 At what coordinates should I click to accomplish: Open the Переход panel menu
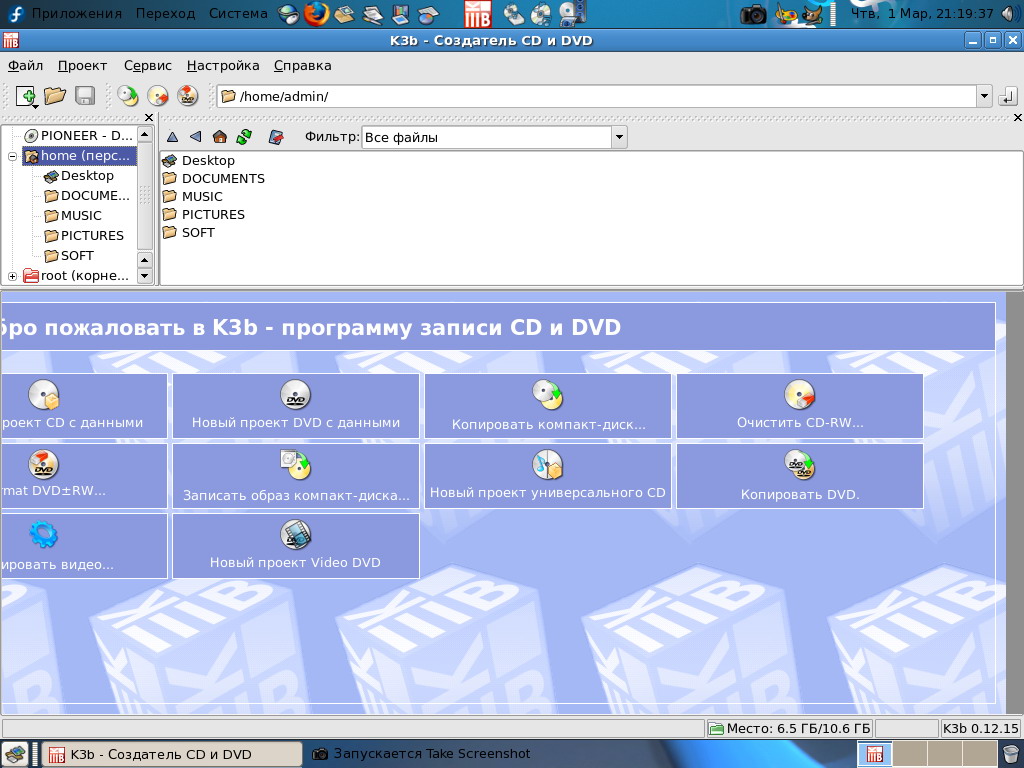165,13
